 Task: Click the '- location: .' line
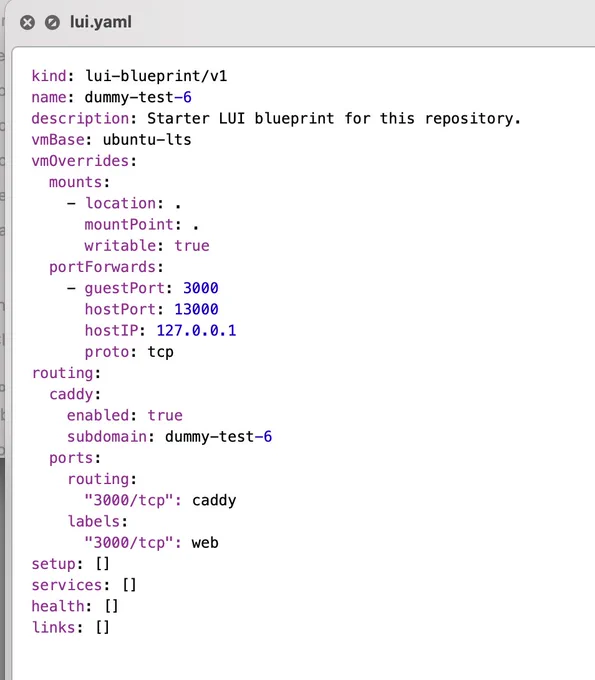click(124, 203)
